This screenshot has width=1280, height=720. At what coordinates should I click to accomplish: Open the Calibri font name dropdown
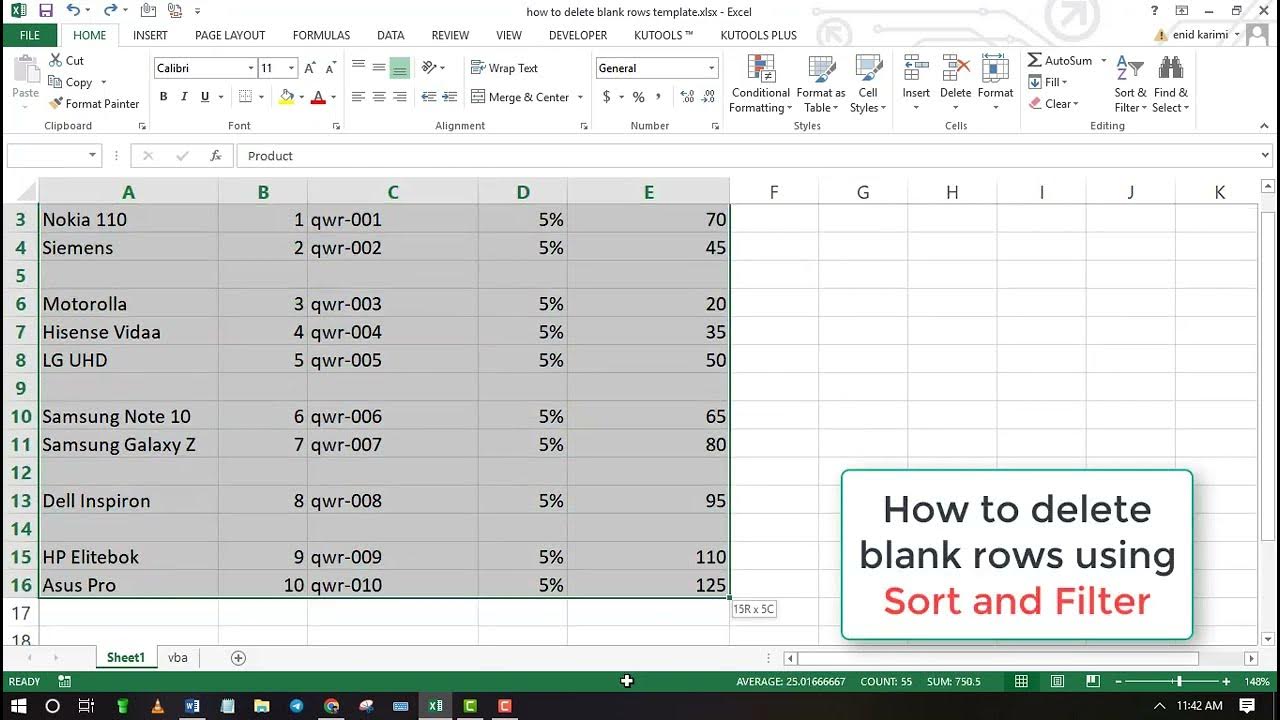click(x=250, y=68)
